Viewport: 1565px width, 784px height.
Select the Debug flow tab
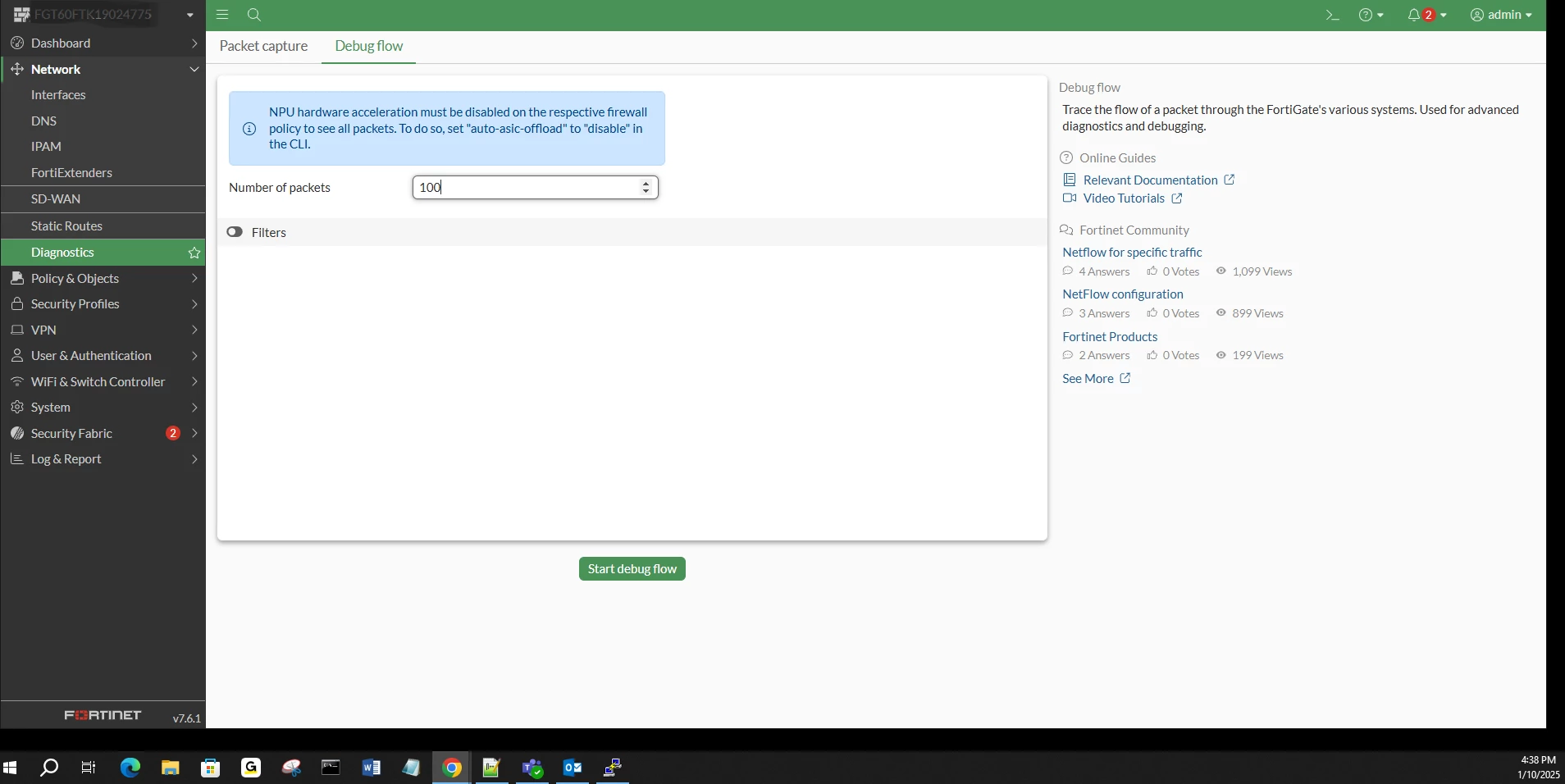point(368,46)
